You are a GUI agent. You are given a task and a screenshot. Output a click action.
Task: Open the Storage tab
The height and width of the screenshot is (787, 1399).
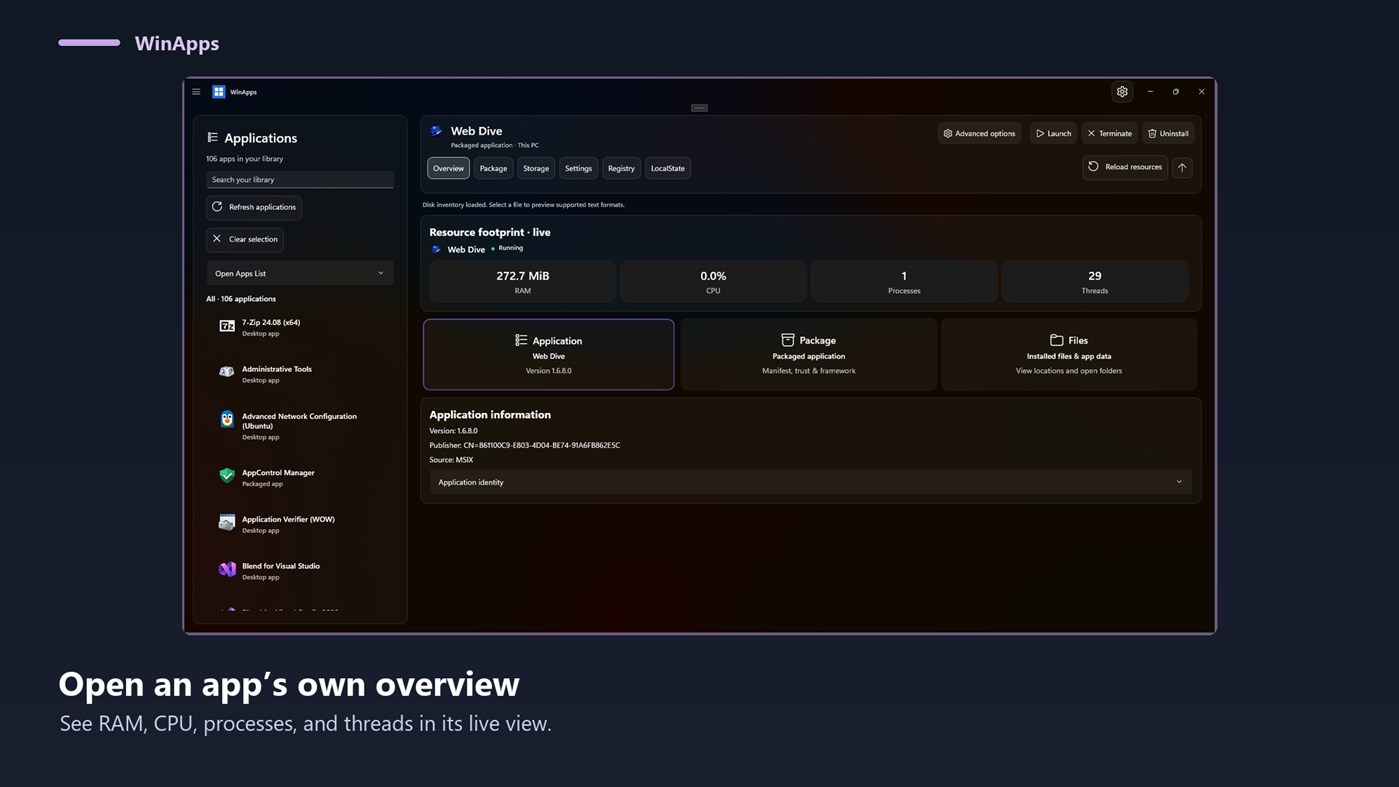click(536, 168)
